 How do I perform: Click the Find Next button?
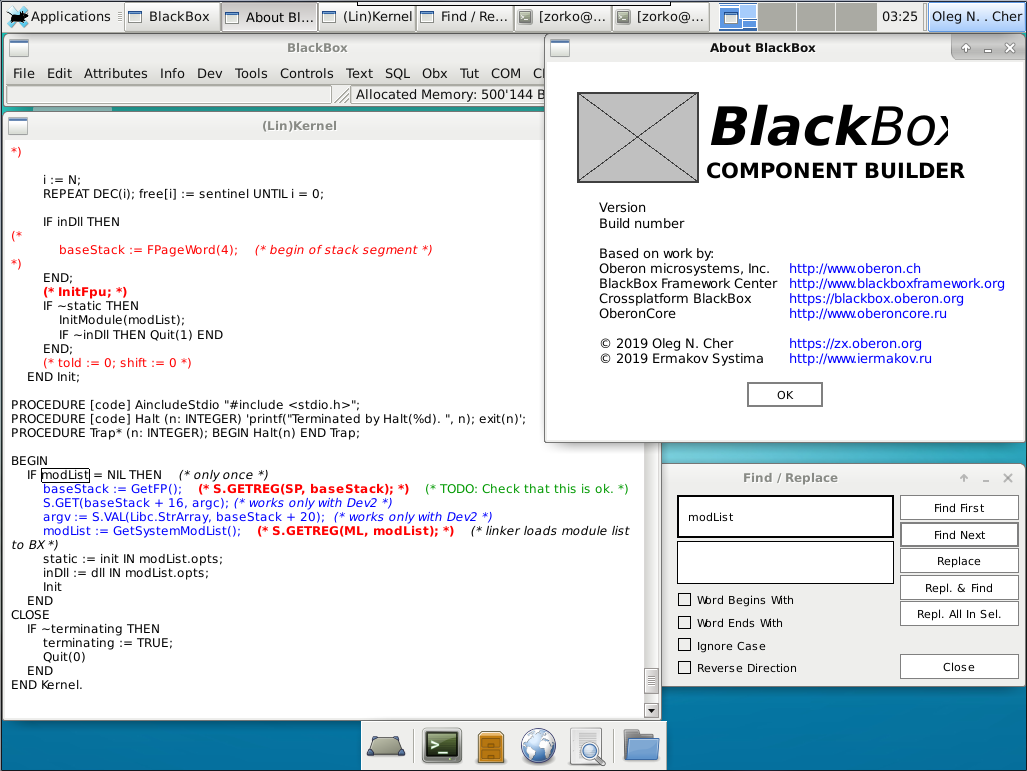pyautogui.click(x=959, y=535)
